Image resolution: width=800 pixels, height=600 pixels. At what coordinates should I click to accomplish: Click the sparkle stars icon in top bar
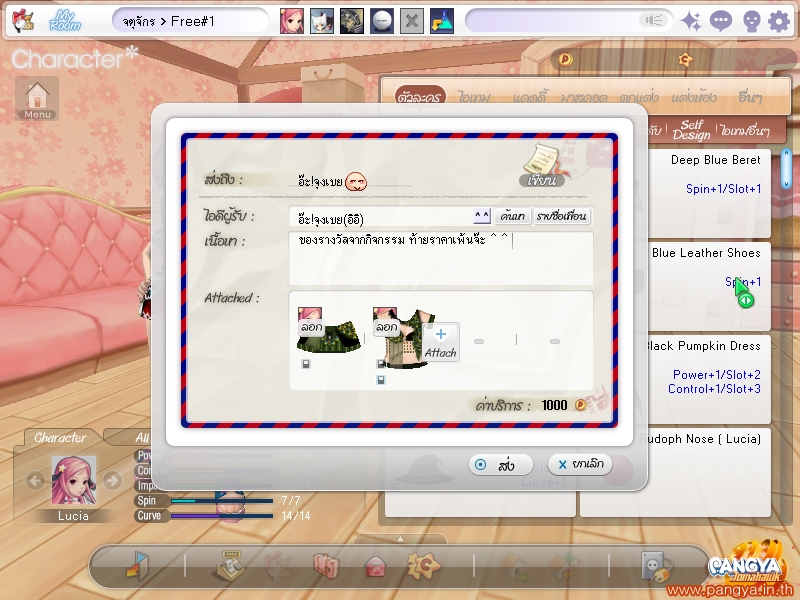click(691, 21)
